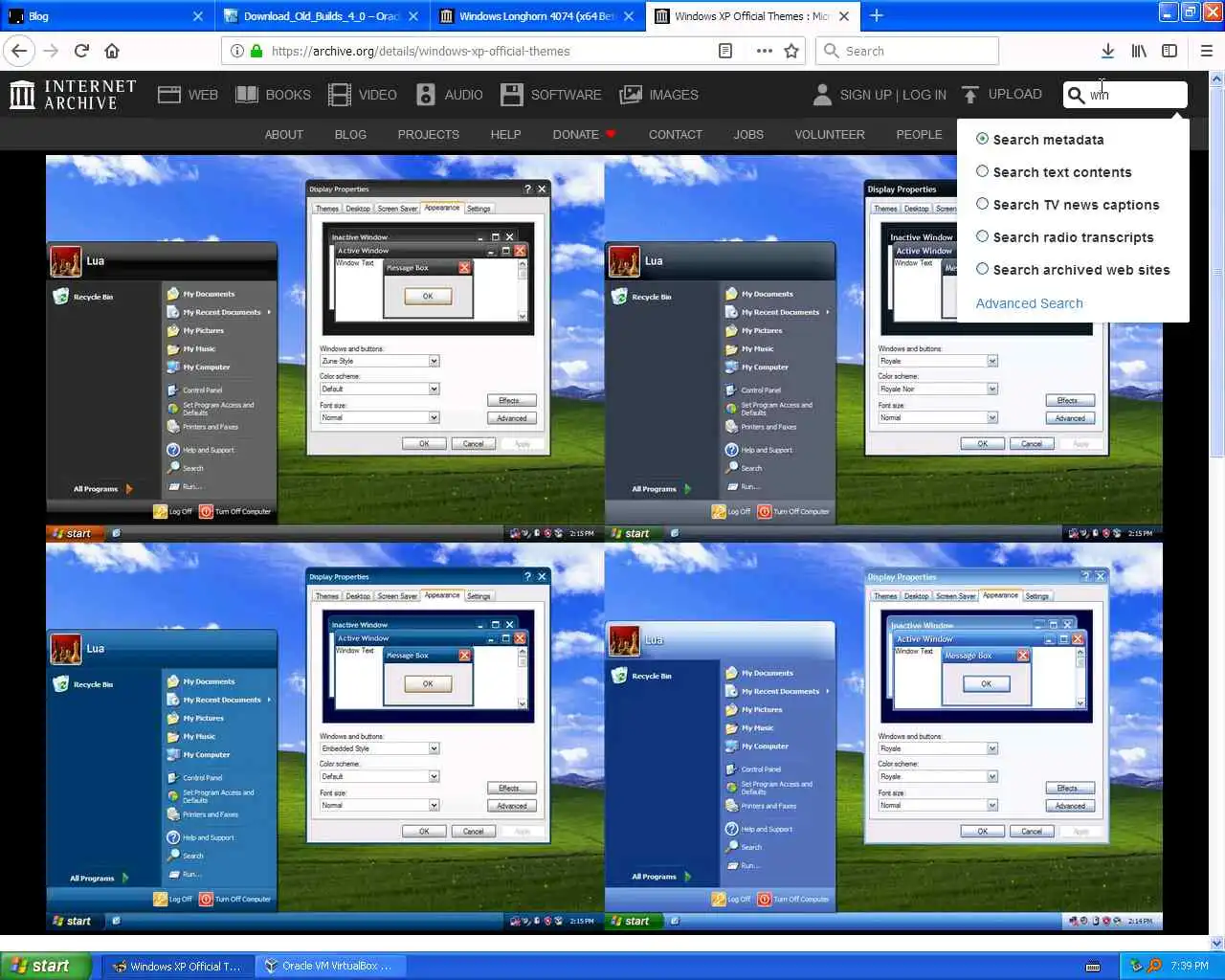1225x980 pixels.
Task: Open the BLOG menu item
Action: [350, 134]
